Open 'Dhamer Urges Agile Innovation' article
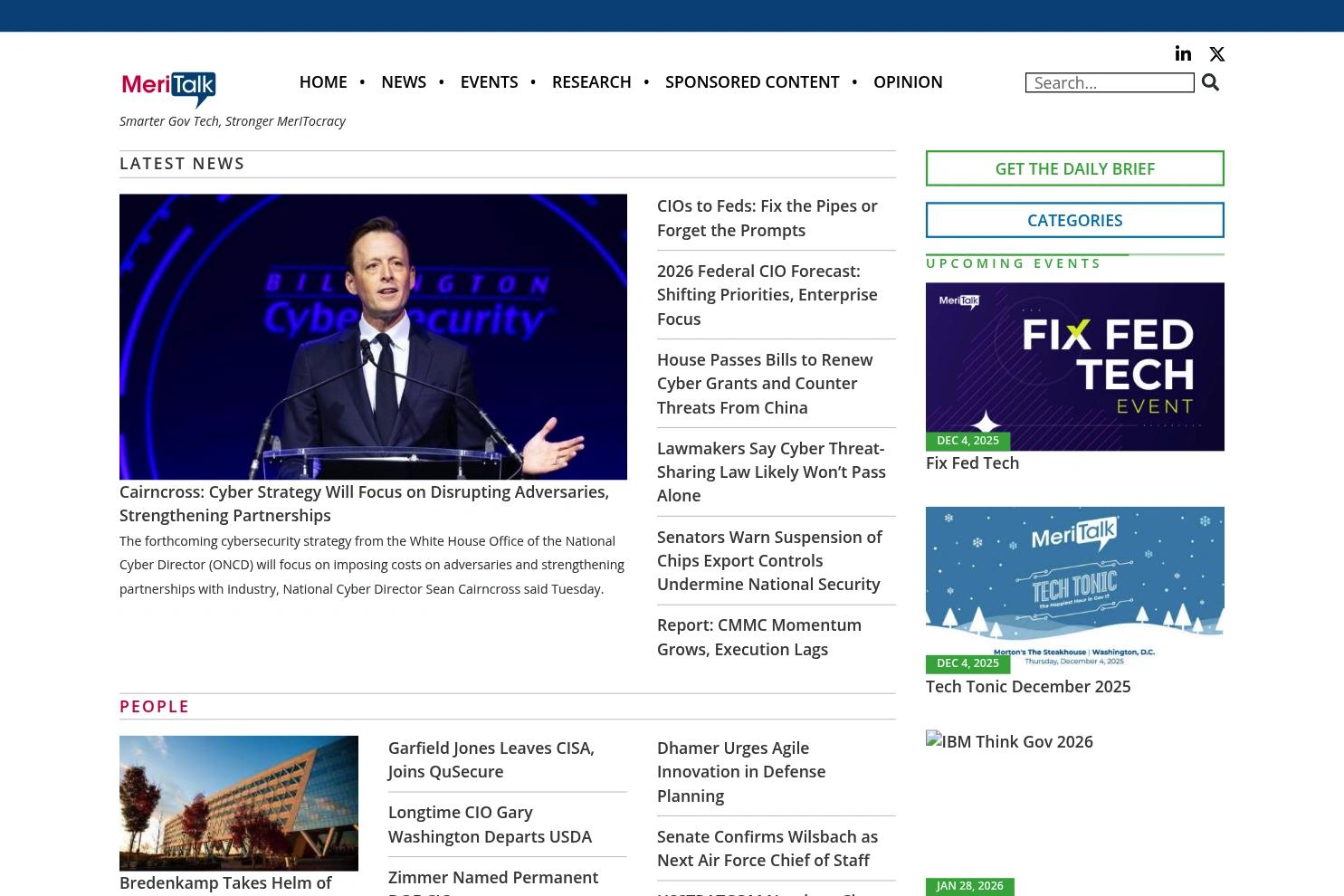This screenshot has height=896, width=1344. (x=741, y=771)
